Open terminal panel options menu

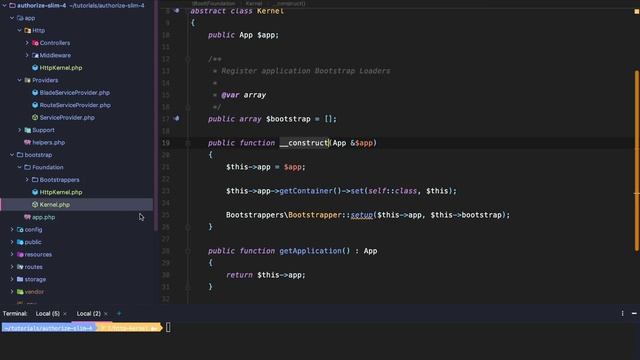[622, 313]
